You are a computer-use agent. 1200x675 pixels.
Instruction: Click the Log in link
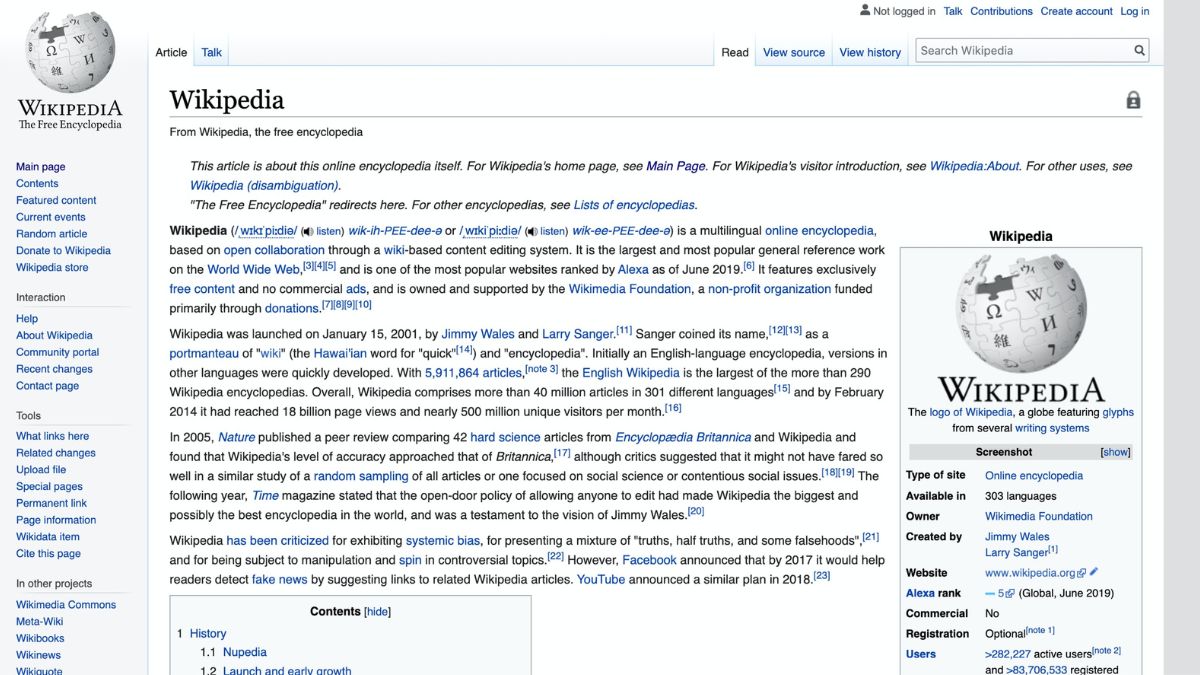tap(1135, 11)
